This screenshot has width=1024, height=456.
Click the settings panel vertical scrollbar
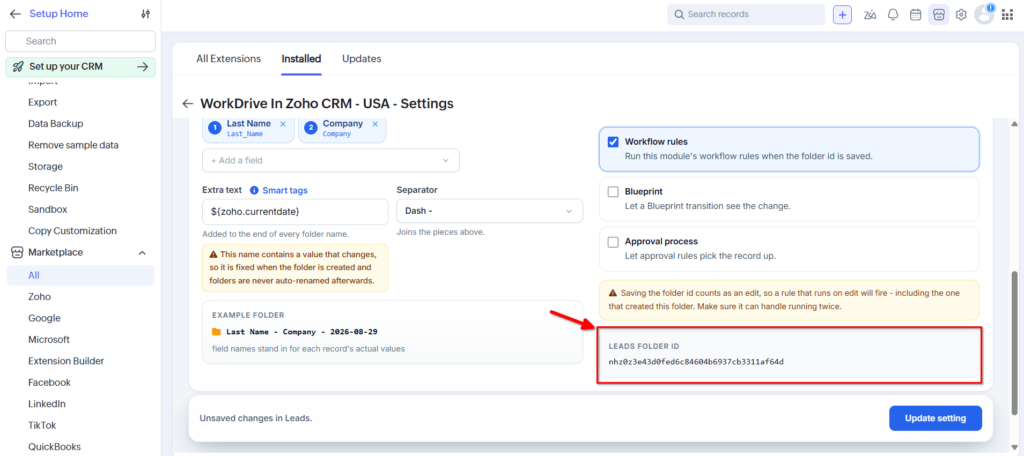[1014, 342]
